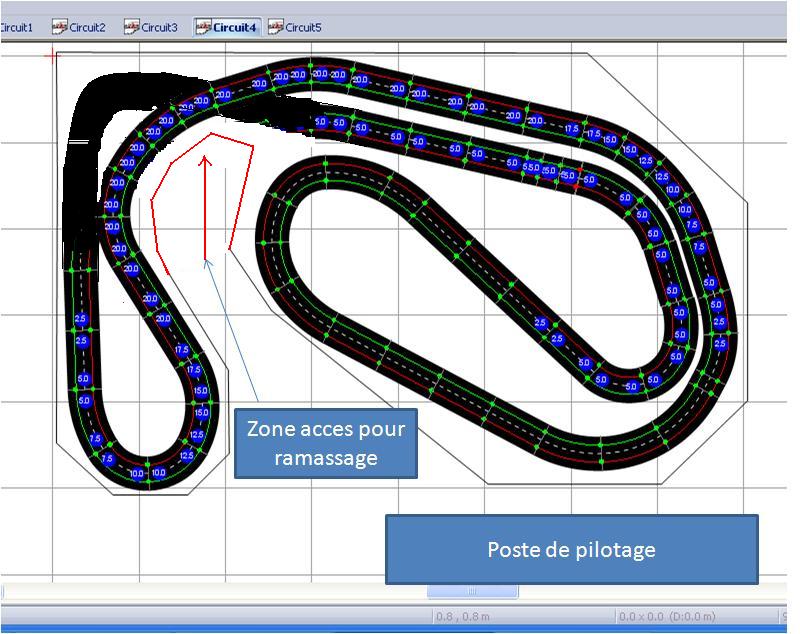Click the red origin cross marker
Image resolution: width=800 pixels, height=634 pixels.
pyautogui.click(x=51, y=56)
